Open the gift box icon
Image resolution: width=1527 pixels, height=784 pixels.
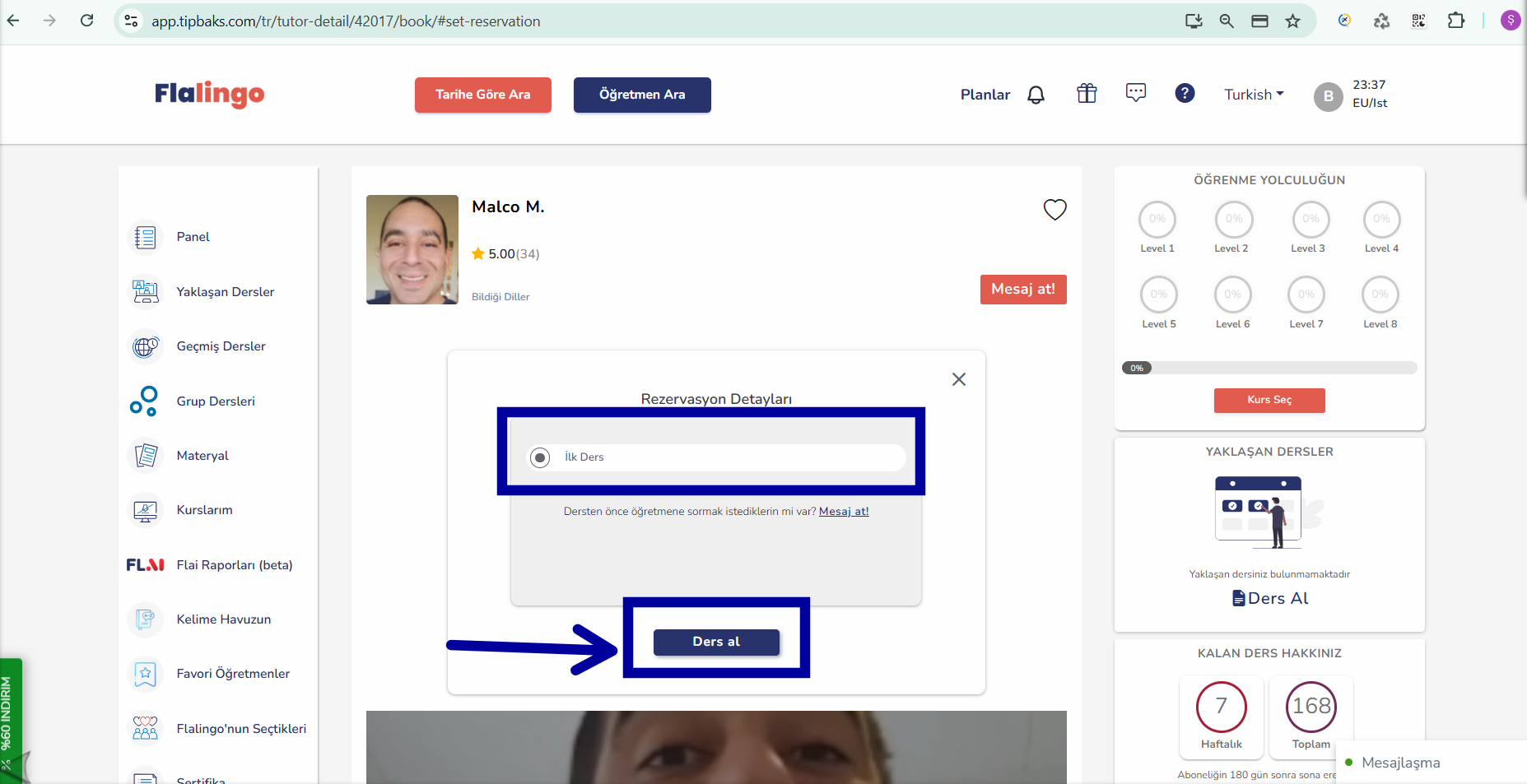1087,93
